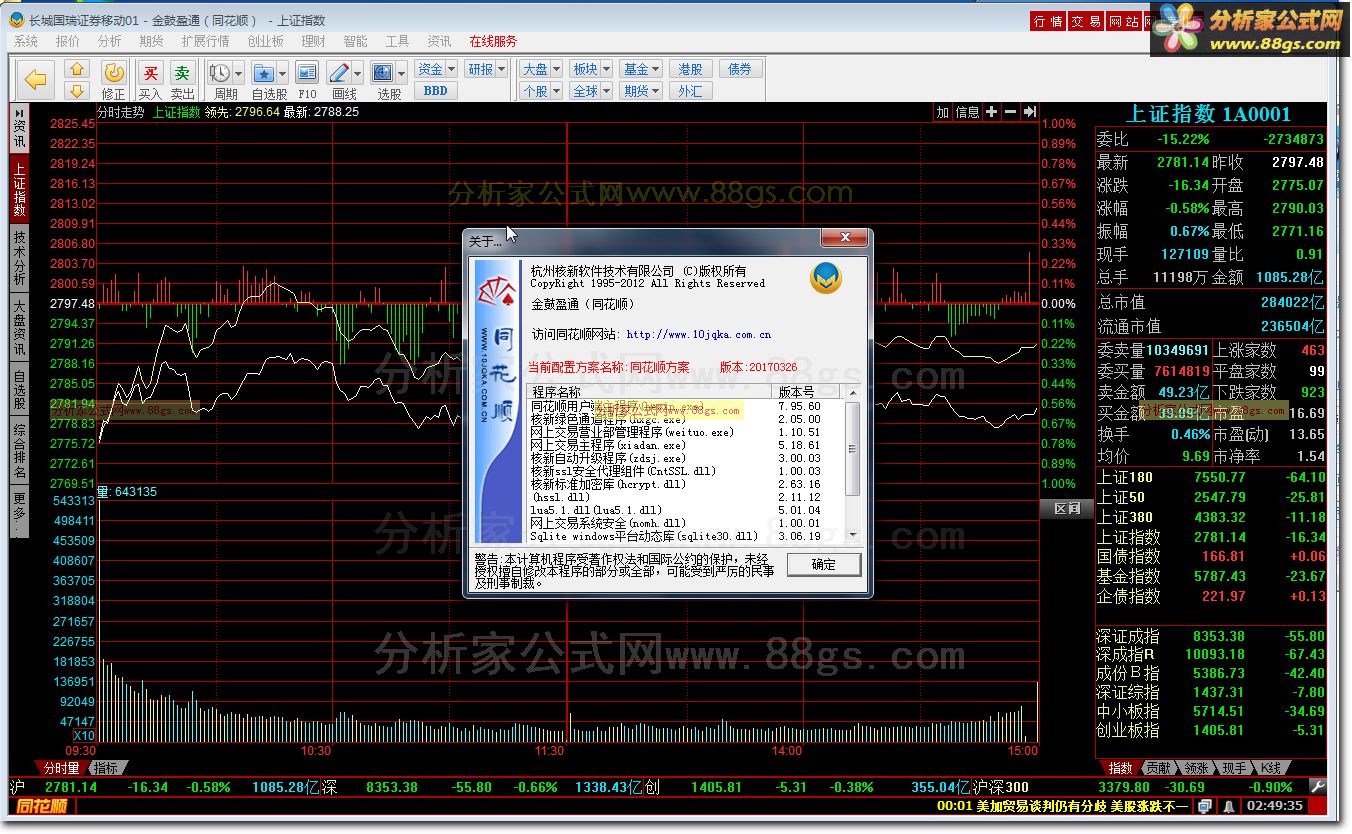Click the 外汇 toolbar button
1352x834 pixels.
click(x=690, y=91)
